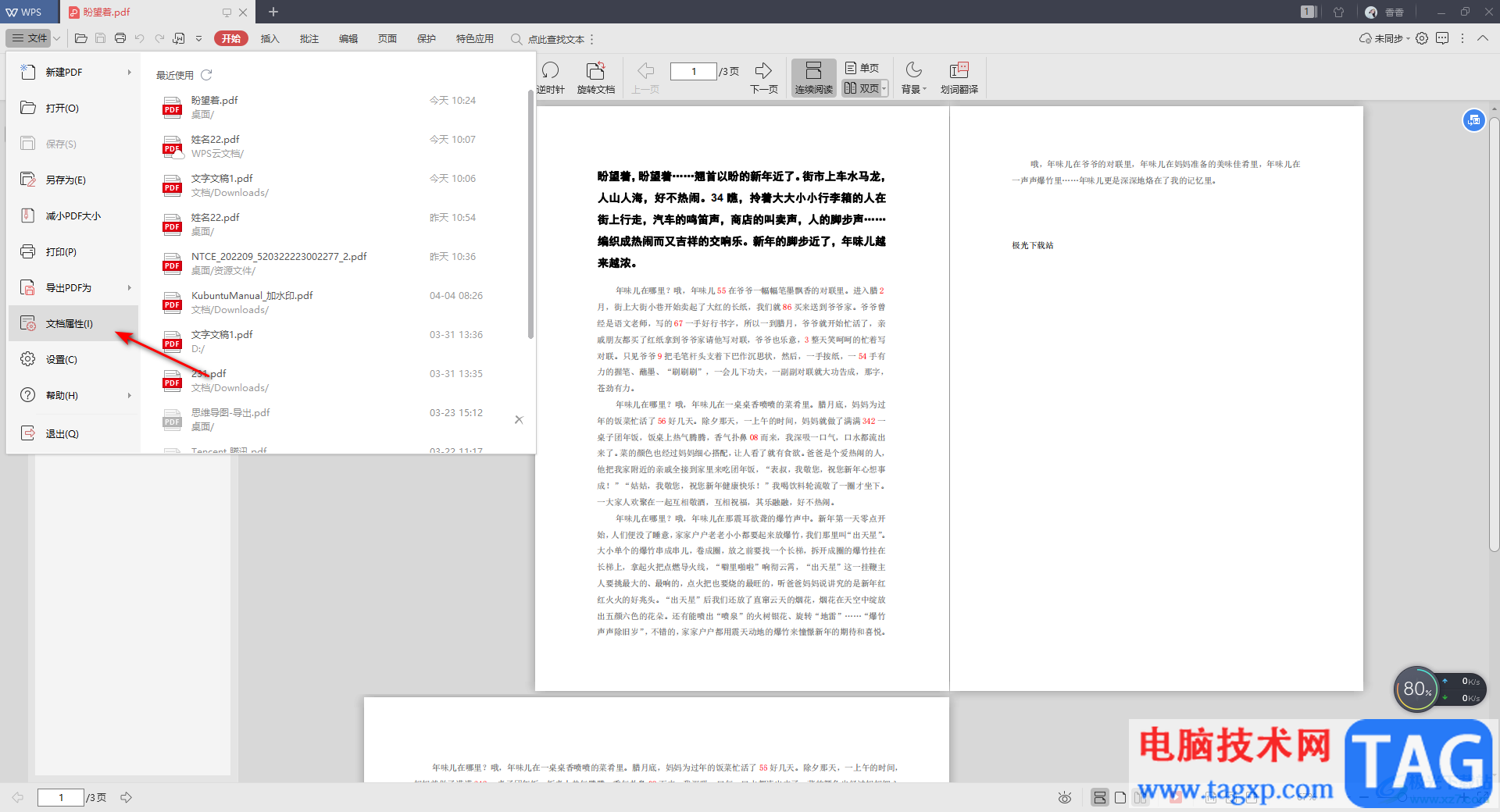The height and width of the screenshot is (812, 1500).
Task: Click the recent files list scrollbar
Action: [x=531, y=215]
